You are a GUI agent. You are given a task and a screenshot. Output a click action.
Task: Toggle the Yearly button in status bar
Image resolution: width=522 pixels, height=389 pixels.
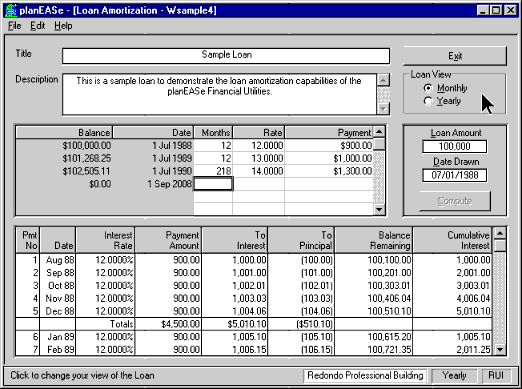(x=454, y=375)
